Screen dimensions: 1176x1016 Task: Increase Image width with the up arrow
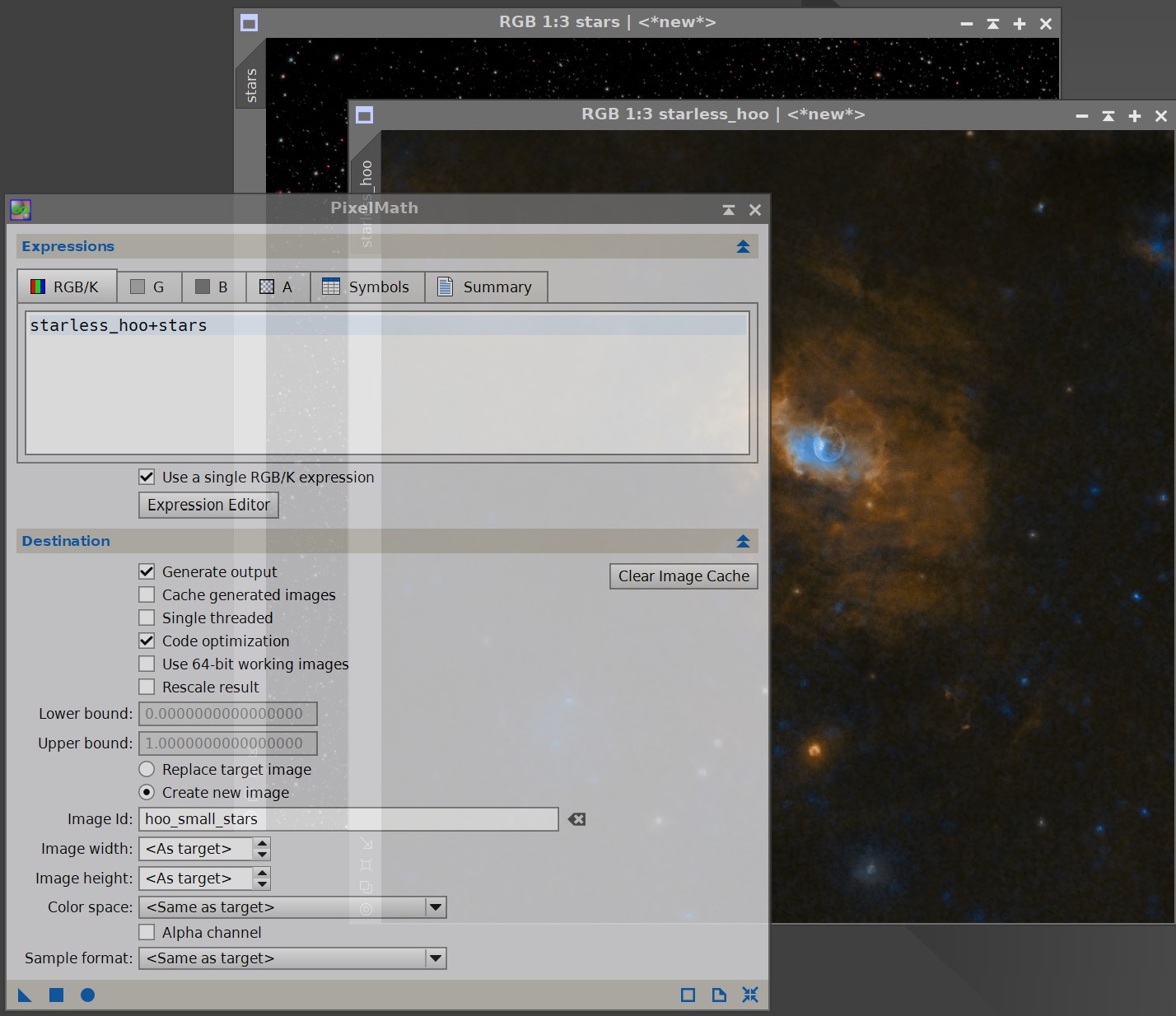[262, 843]
